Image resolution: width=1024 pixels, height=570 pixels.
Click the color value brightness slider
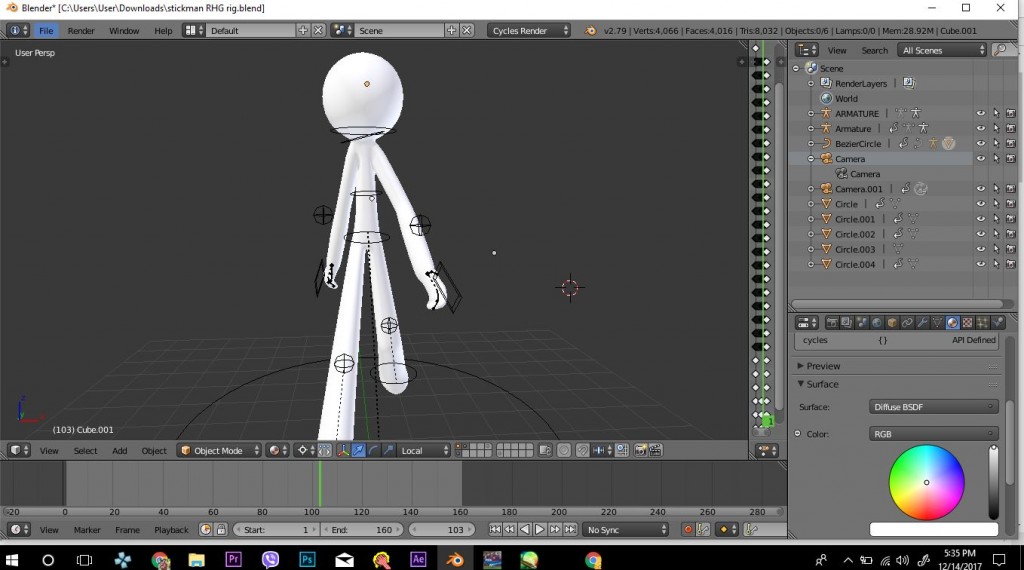[x=993, y=483]
